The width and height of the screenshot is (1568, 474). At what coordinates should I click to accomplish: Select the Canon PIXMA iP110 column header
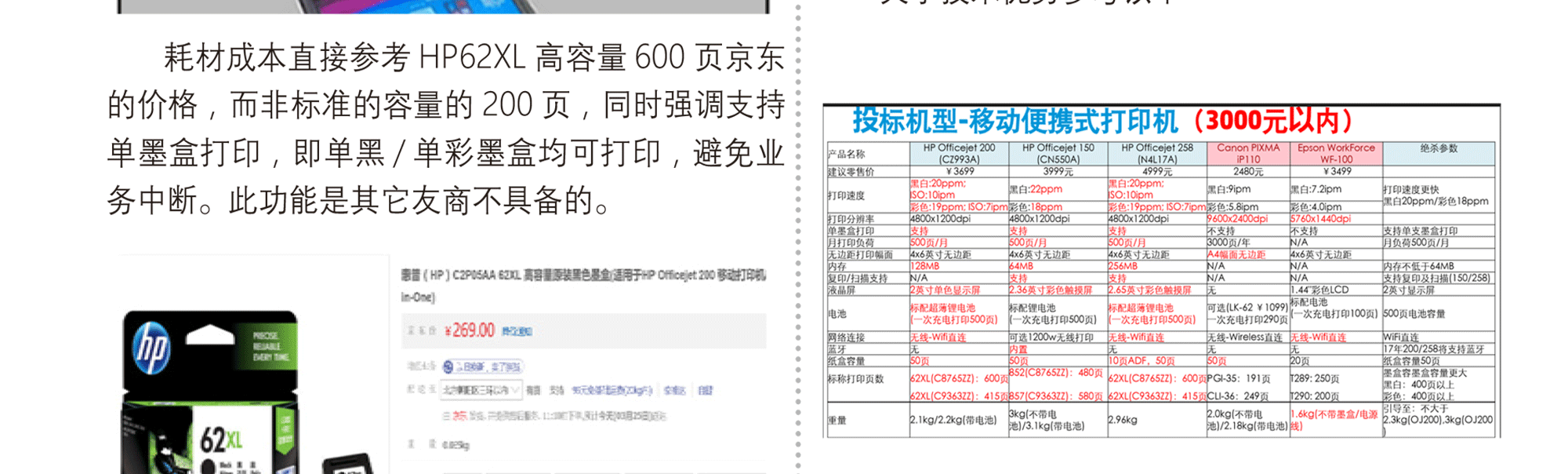[x=1248, y=153]
